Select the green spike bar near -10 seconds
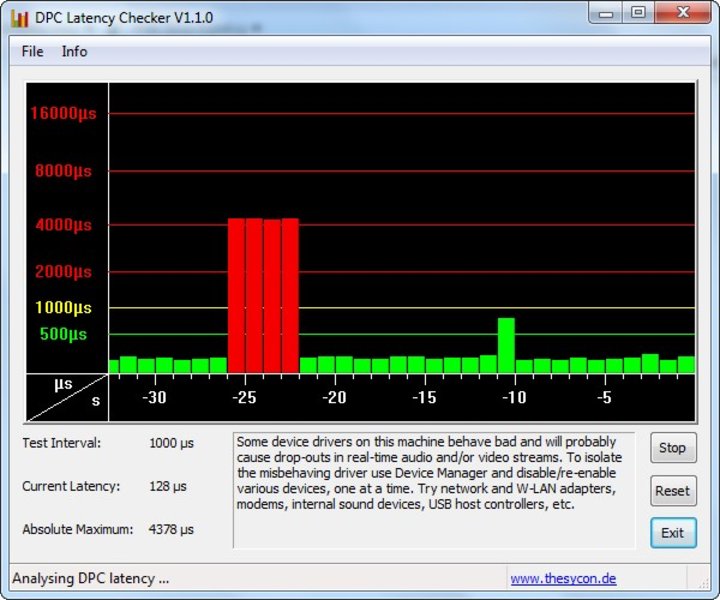Viewport: 720px width, 600px height. tap(506, 345)
